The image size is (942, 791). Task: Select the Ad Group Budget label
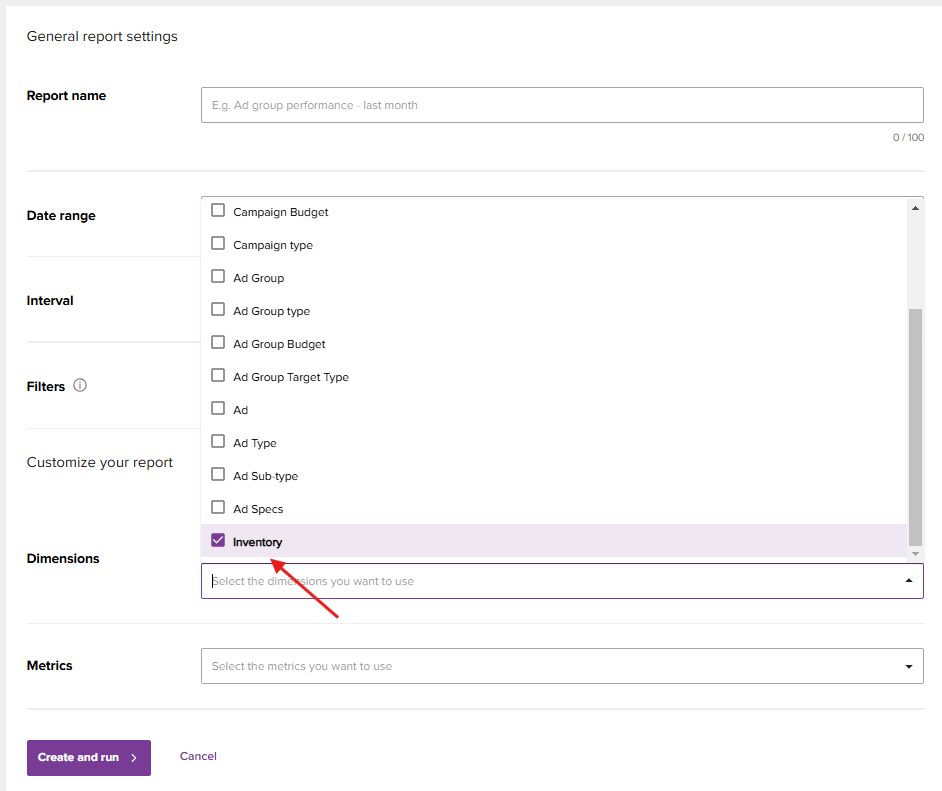coord(279,344)
